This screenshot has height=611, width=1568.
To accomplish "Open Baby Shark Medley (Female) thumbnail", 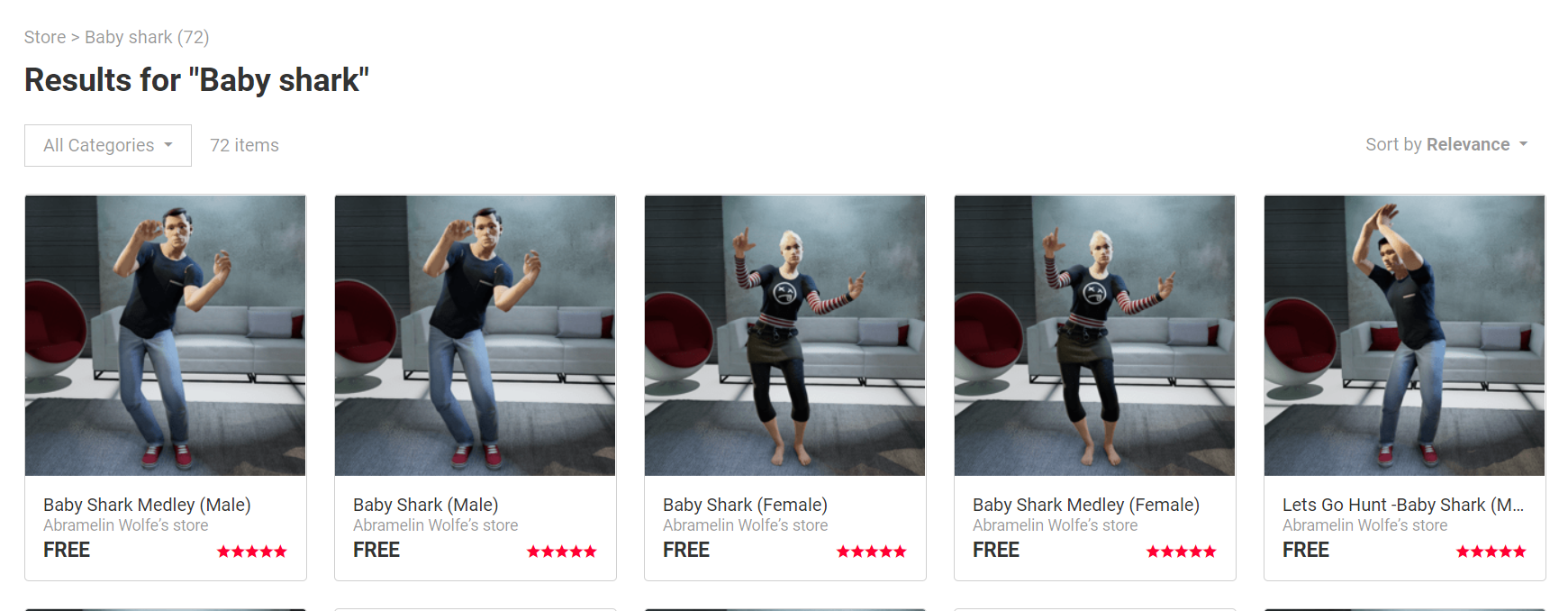I will pos(1095,335).
